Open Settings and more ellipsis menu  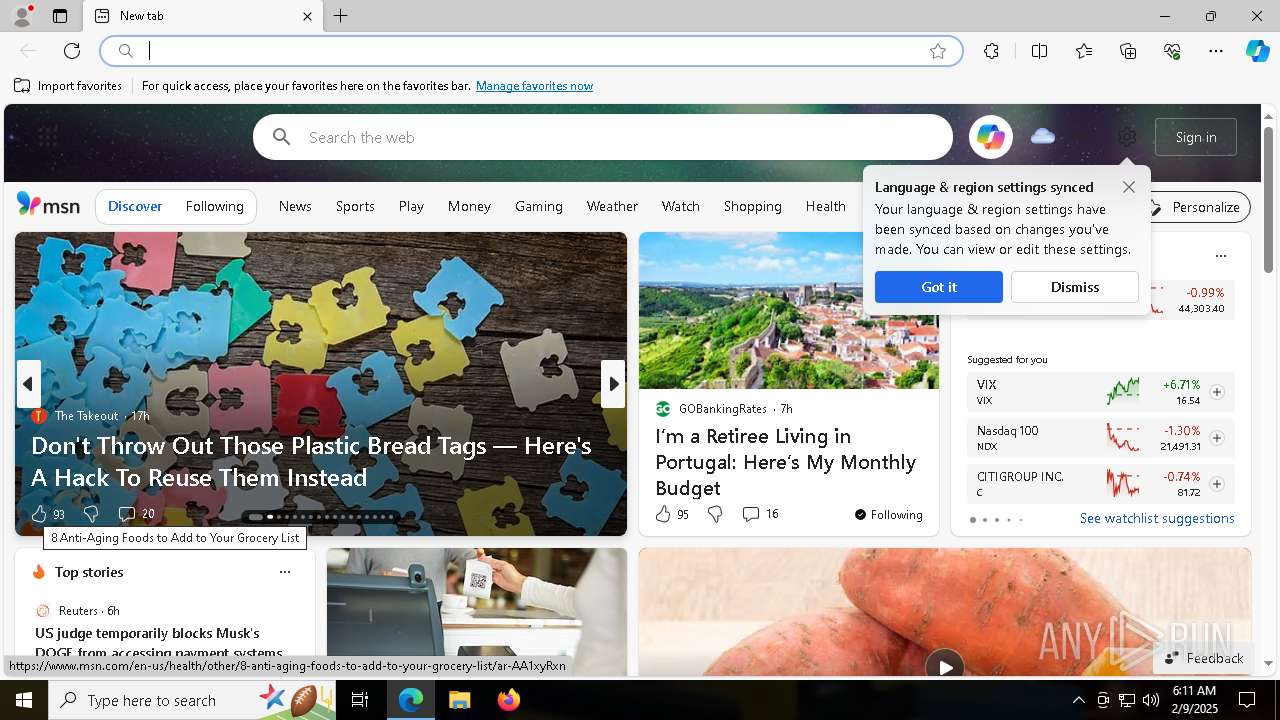(x=1216, y=51)
